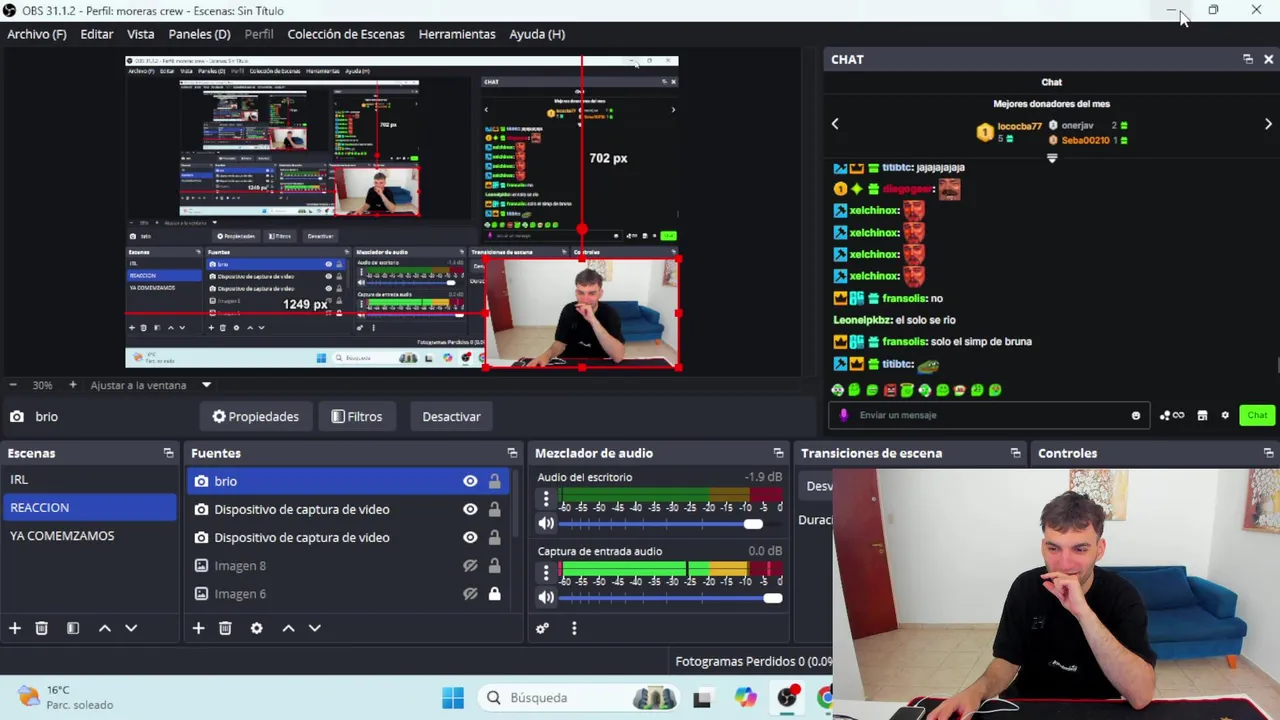
Task: Open Filtros for brio source
Action: (x=357, y=416)
